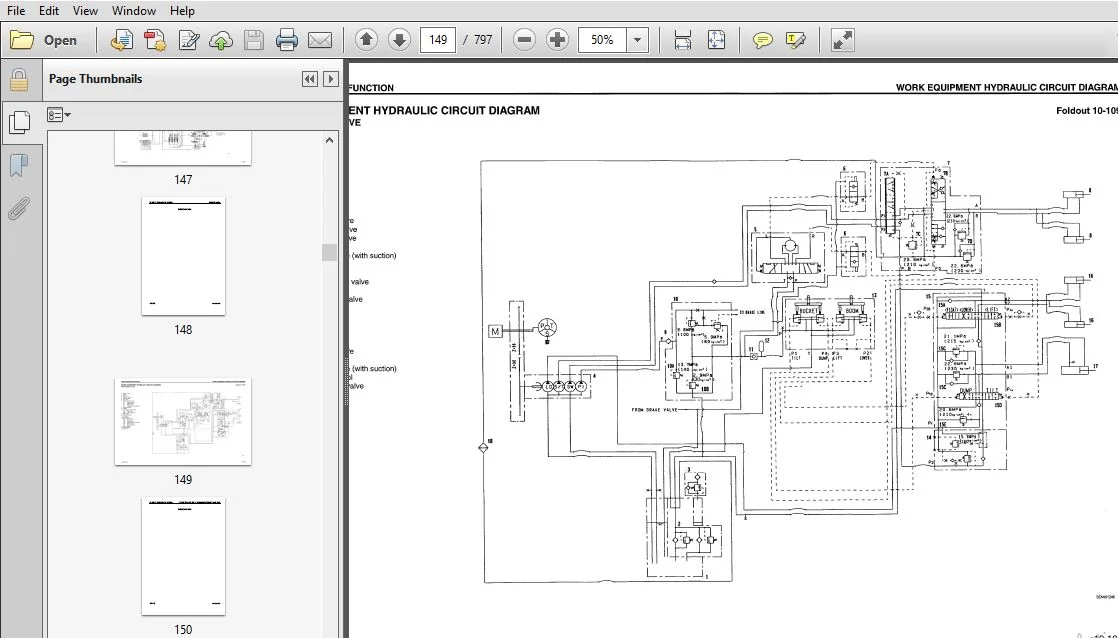
Task: Open the zoom level dropdown arrow
Action: click(637, 40)
